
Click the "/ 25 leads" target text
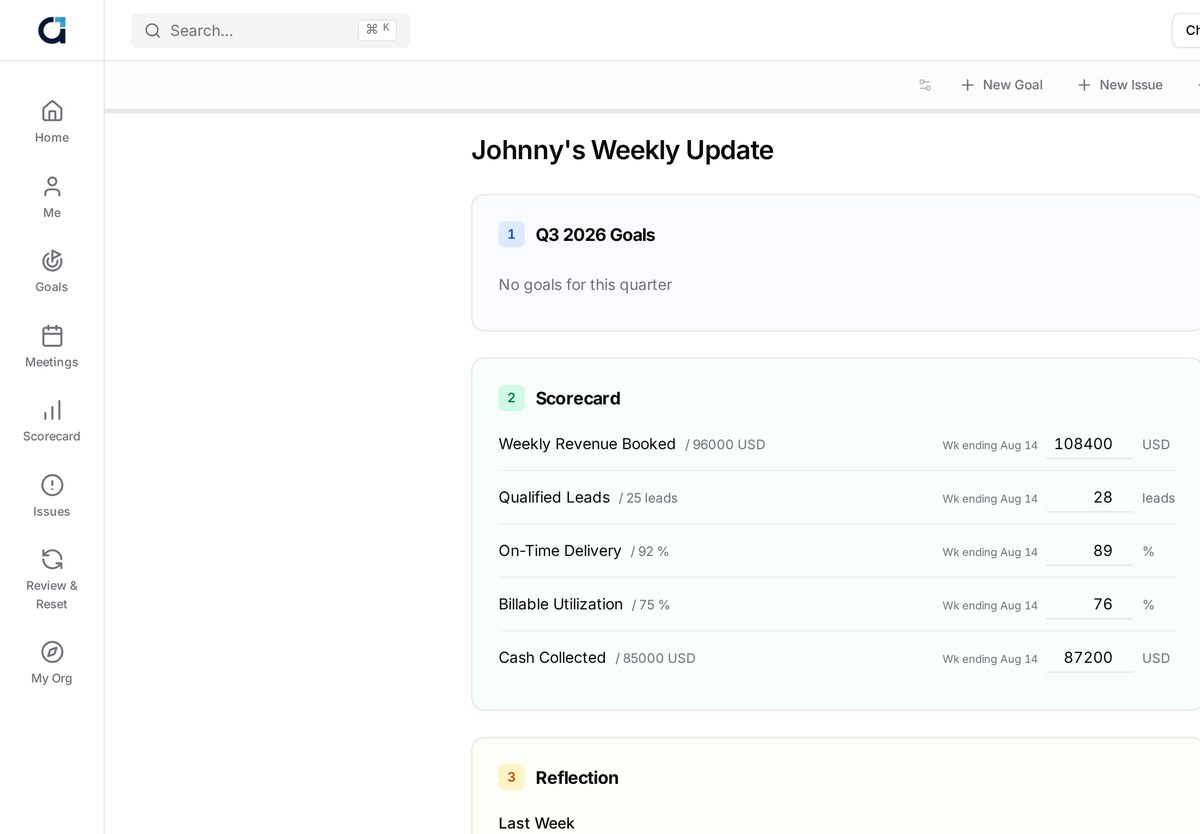coord(648,498)
